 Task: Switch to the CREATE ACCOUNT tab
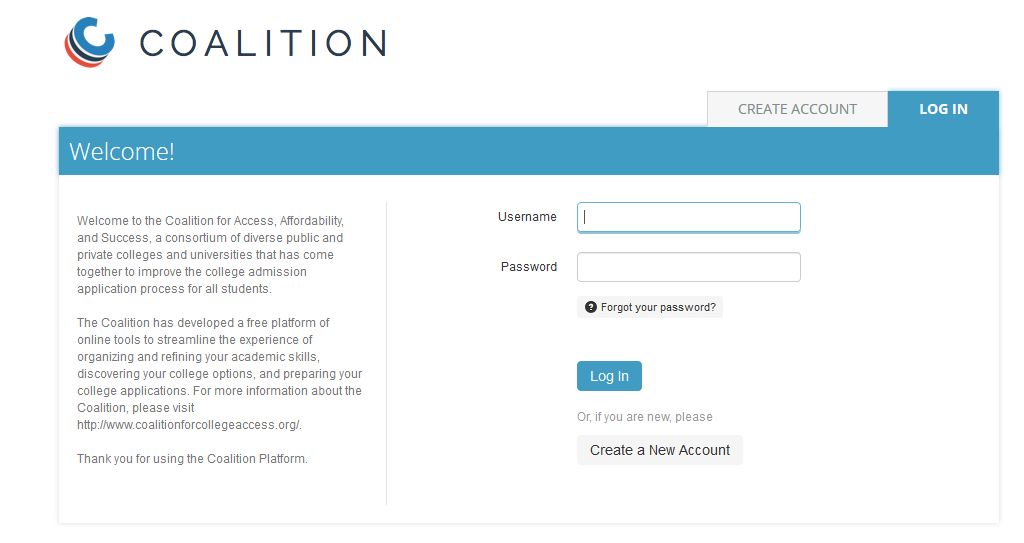(x=797, y=109)
